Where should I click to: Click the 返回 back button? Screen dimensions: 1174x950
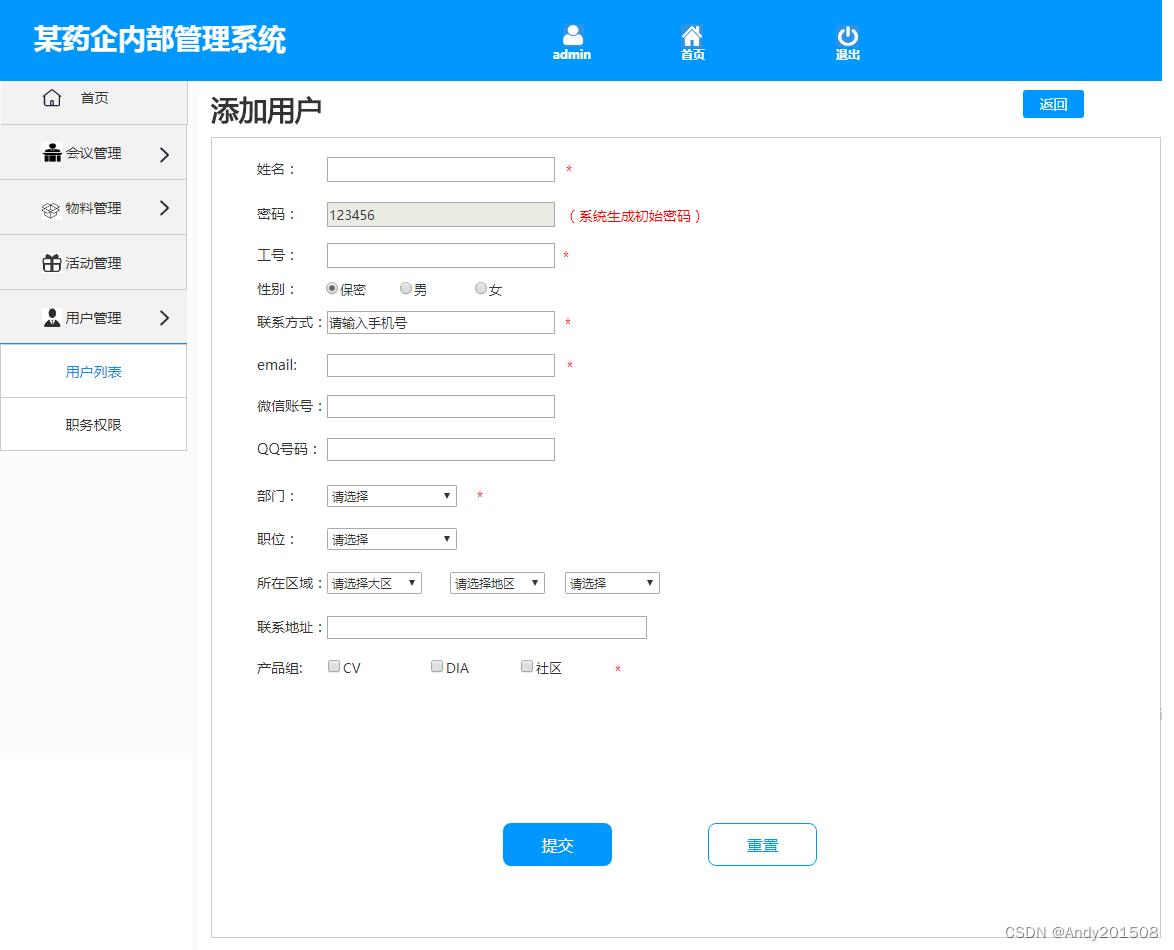pos(1053,104)
